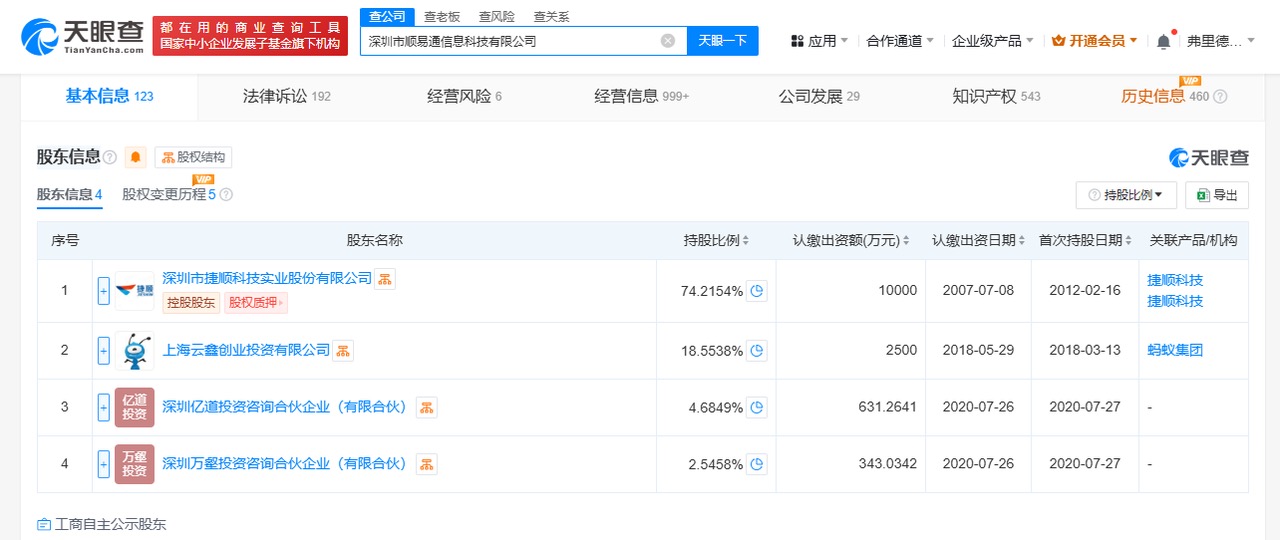1280x540 pixels.
Task: Switch to the 知识产权 tab
Action: tap(996, 96)
